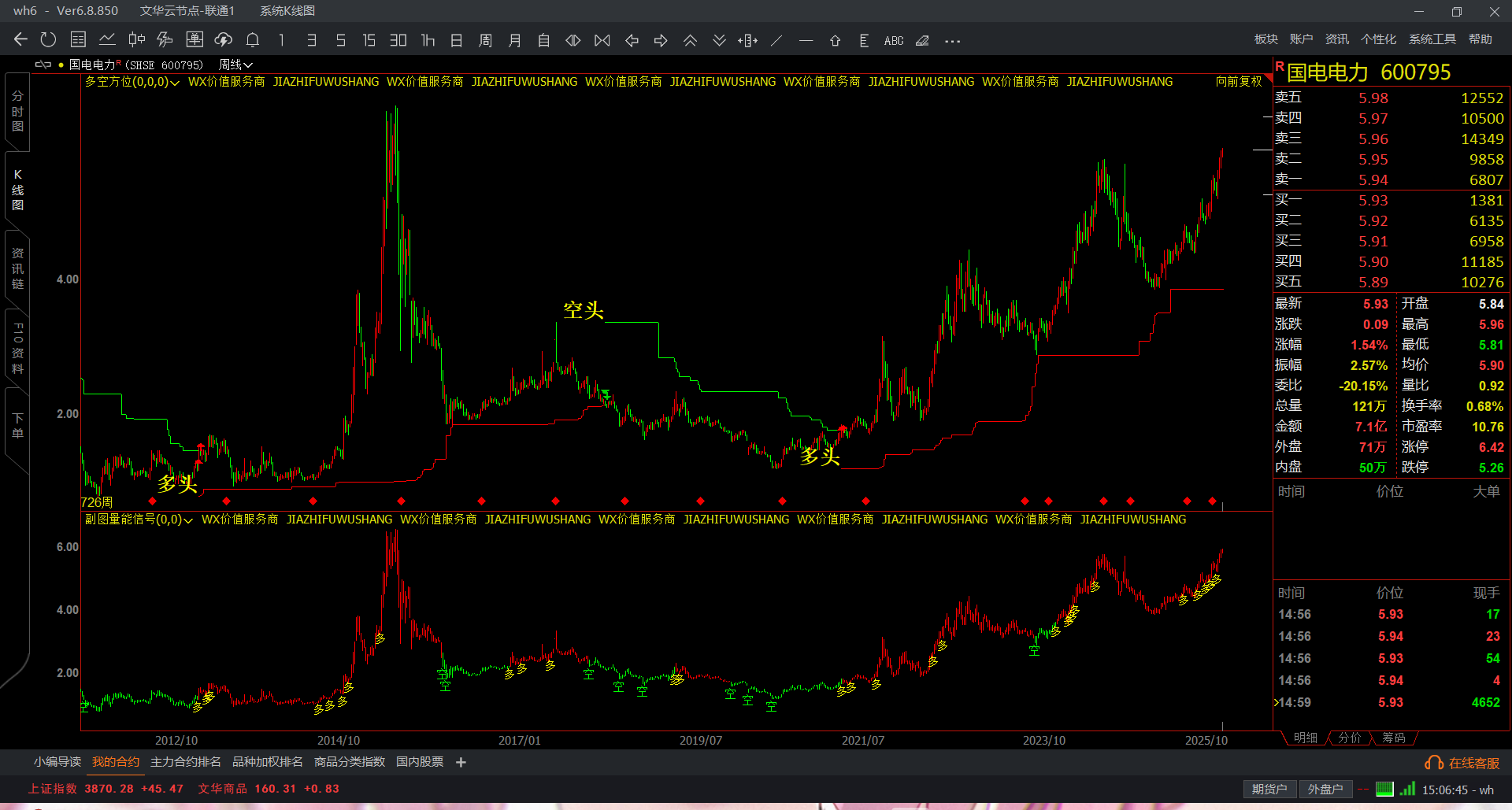Image resolution: width=1512 pixels, height=810 pixels.
Task: Open the 商品分类指数 bottom tab
Action: 349,762
